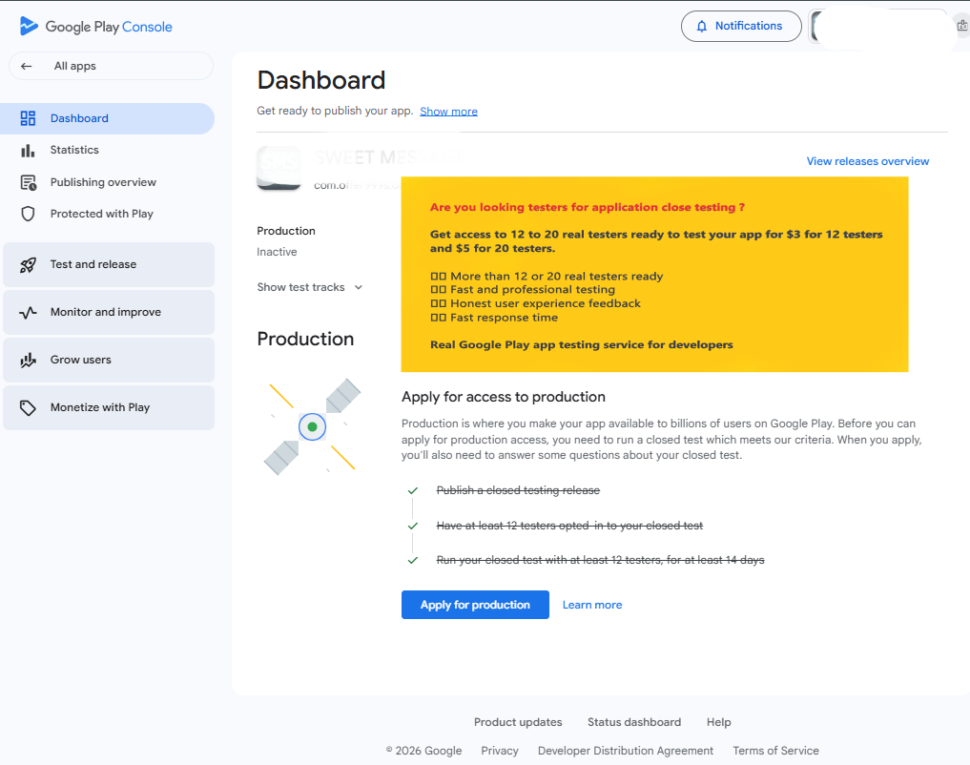
Task: Open Developer Distribution Agreement link
Action: 625,751
